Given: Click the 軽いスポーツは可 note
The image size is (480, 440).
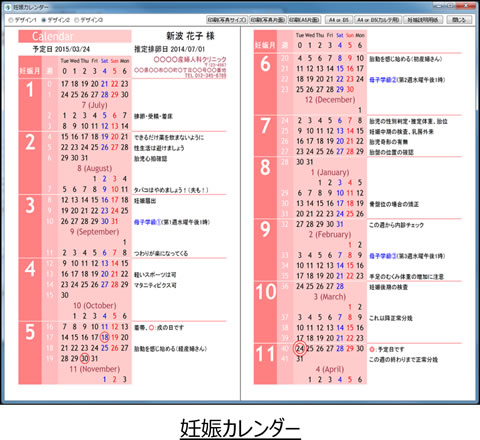Looking at the screenshot, I should (x=155, y=275).
